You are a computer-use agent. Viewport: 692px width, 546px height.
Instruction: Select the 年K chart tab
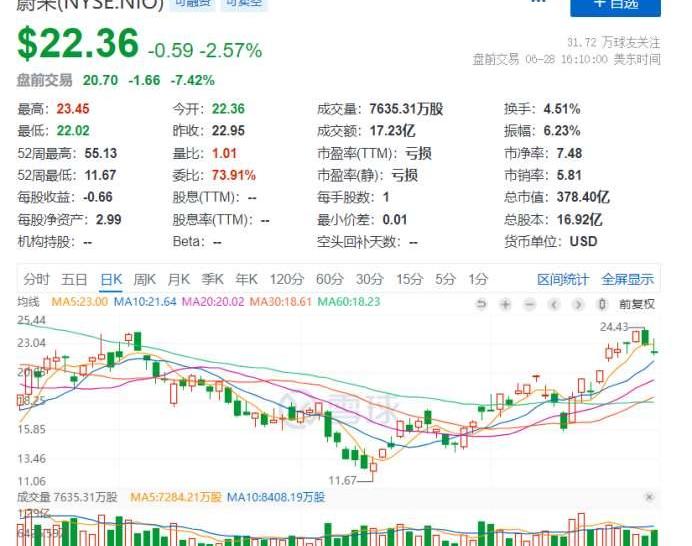point(247,279)
